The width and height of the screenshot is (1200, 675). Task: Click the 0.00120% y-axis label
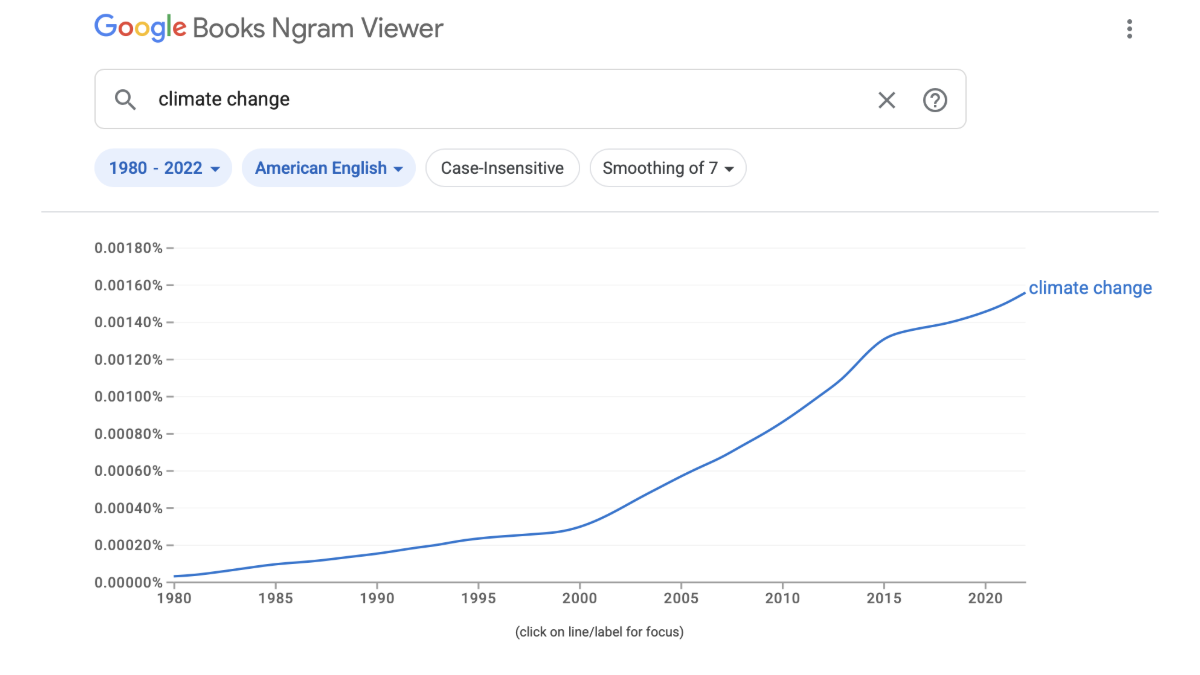128,359
